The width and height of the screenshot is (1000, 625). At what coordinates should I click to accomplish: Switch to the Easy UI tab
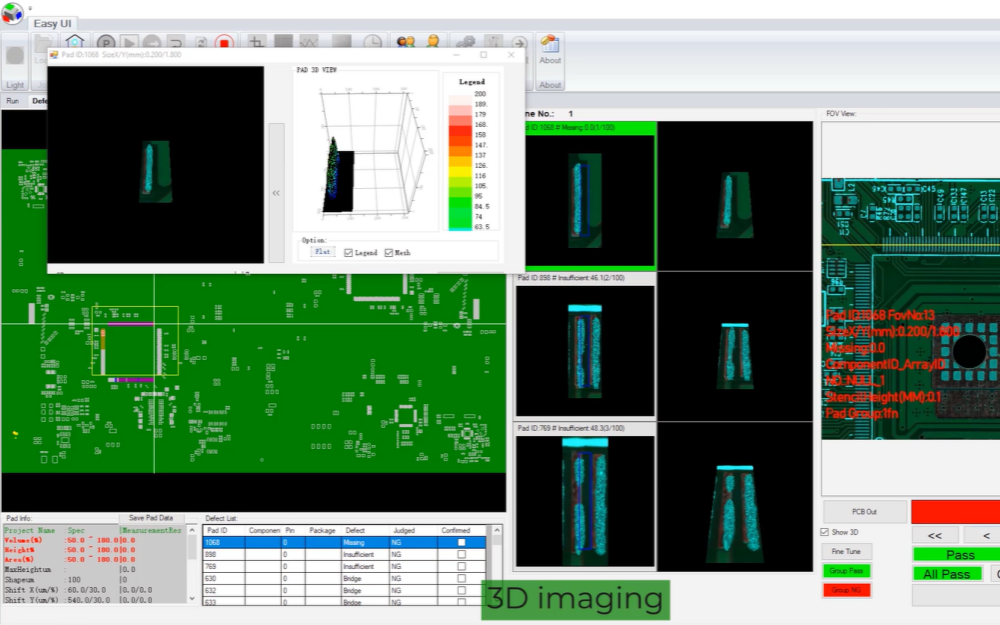(x=53, y=23)
